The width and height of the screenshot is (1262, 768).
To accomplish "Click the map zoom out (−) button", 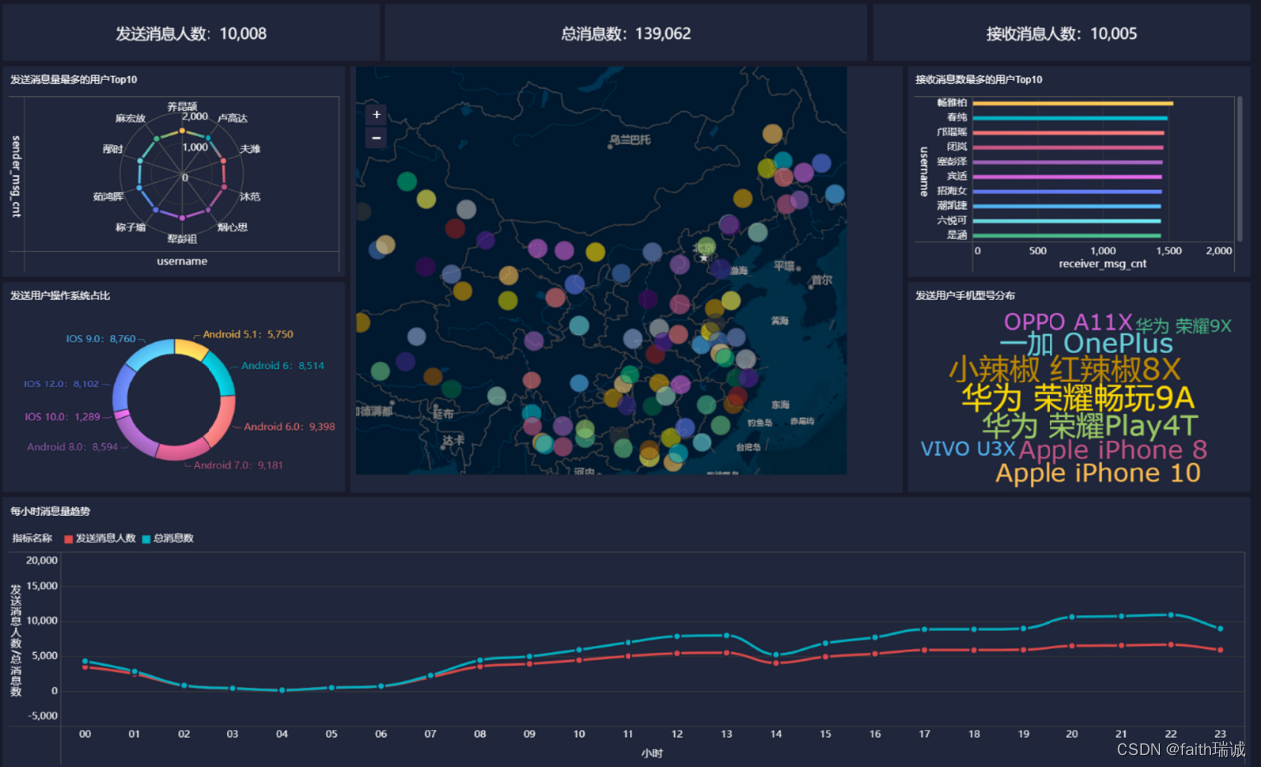I will pos(376,137).
